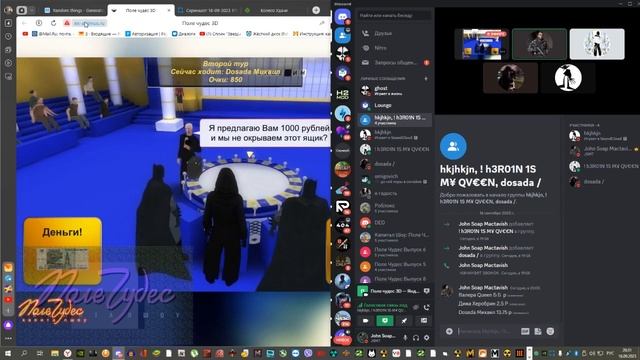
Task: Deafen with headphones icon
Action: click(x=416, y=338)
